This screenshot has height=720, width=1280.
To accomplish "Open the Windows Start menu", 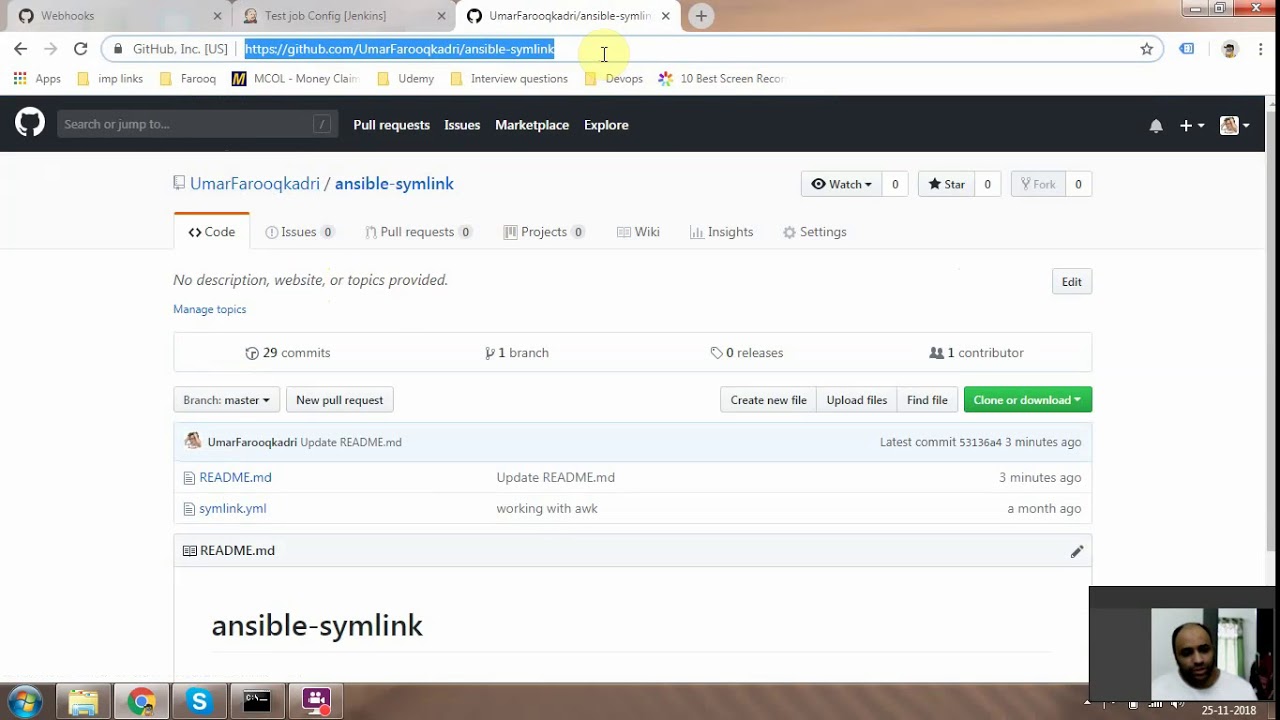I will pyautogui.click(x=24, y=701).
